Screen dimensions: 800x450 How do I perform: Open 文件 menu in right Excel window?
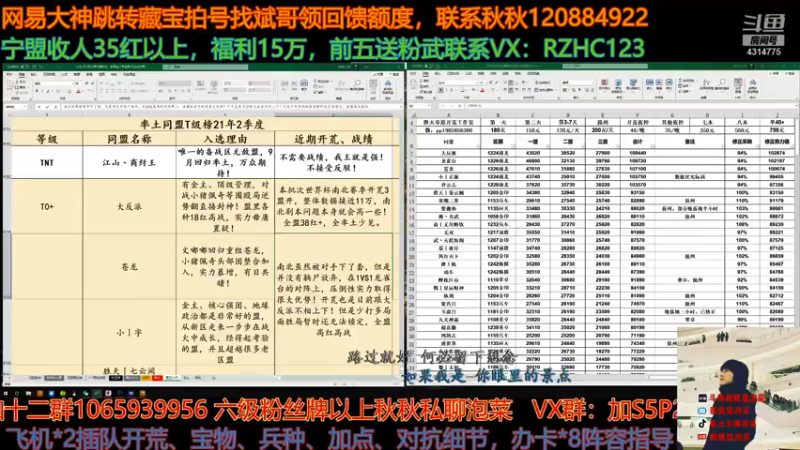click(414, 74)
